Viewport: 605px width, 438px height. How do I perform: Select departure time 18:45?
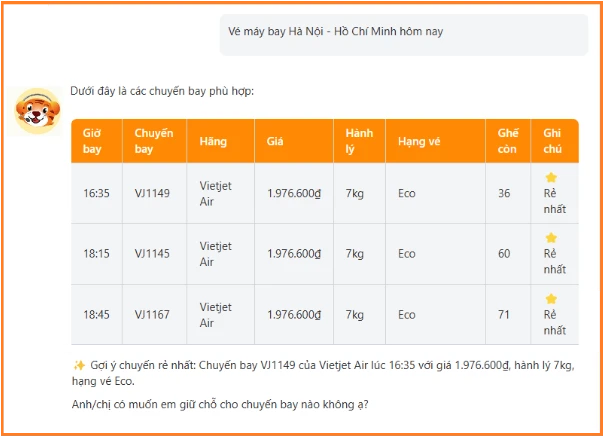click(96, 315)
